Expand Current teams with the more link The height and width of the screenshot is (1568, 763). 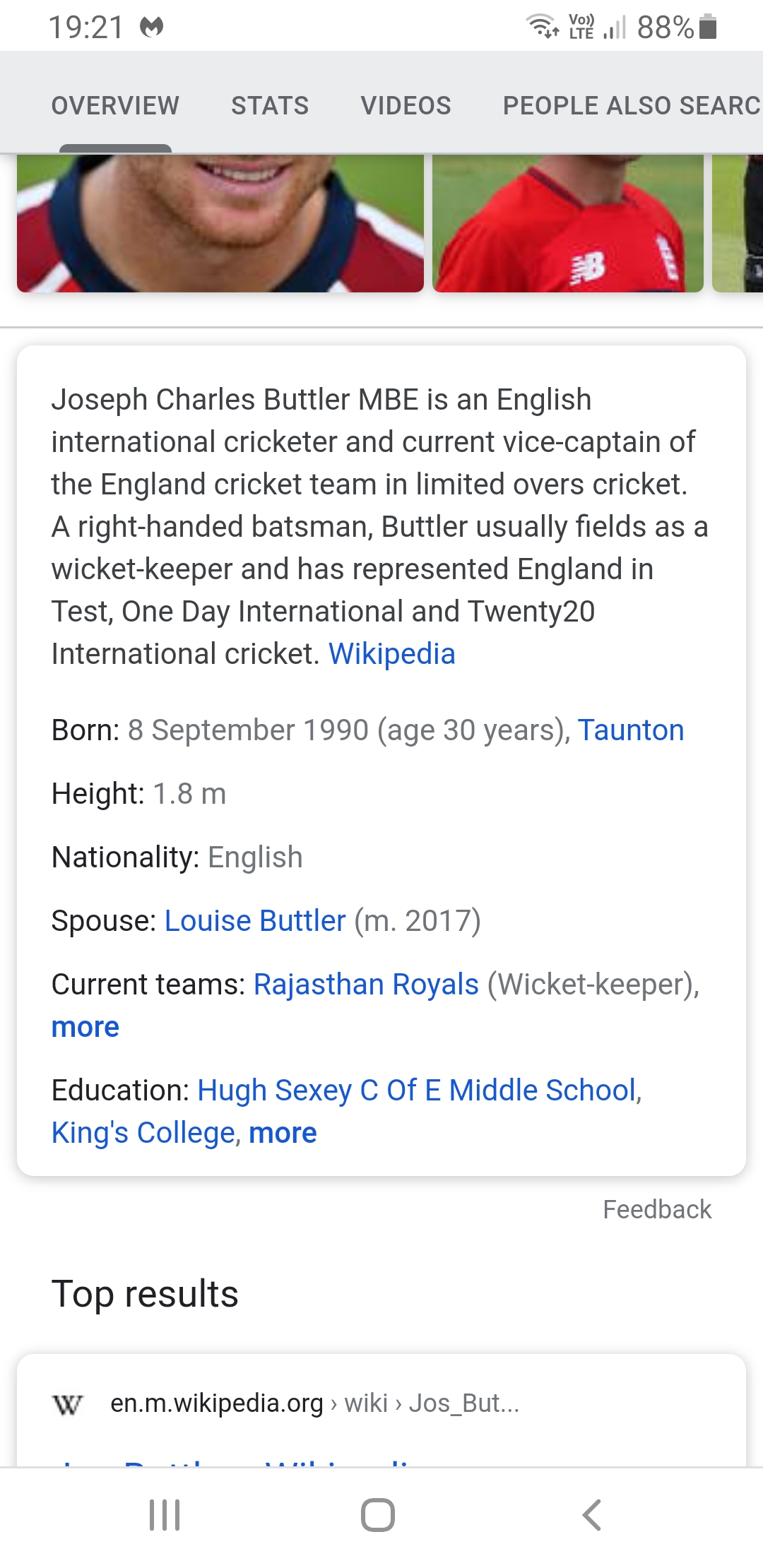(85, 1027)
